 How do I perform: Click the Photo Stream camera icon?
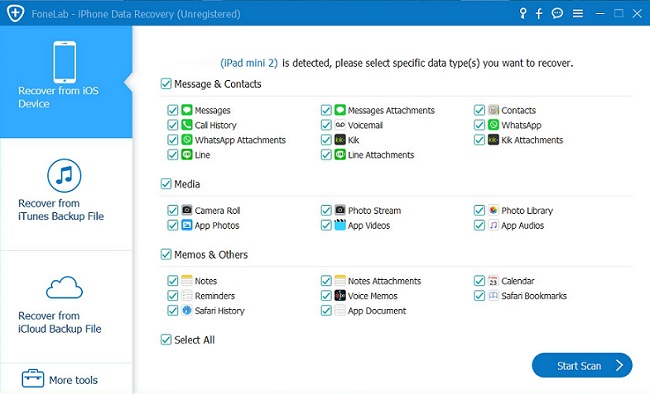click(x=340, y=210)
